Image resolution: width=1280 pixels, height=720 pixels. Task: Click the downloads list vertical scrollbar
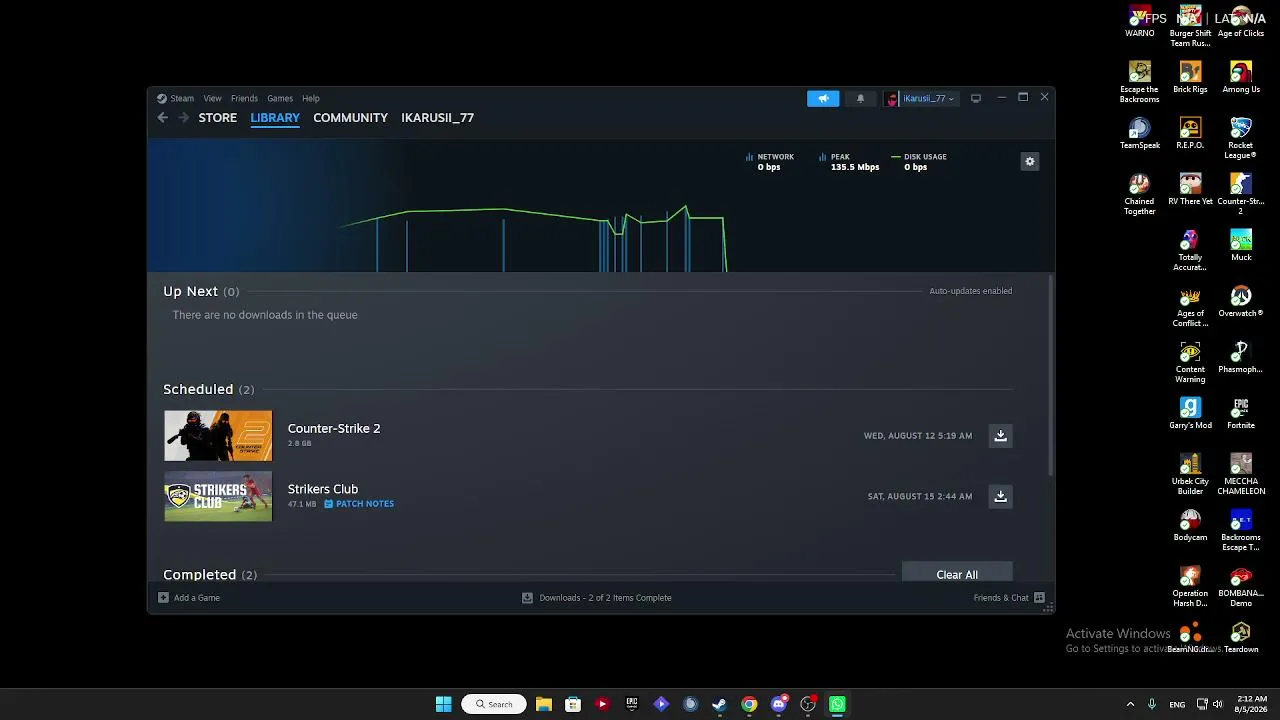tap(1050, 375)
